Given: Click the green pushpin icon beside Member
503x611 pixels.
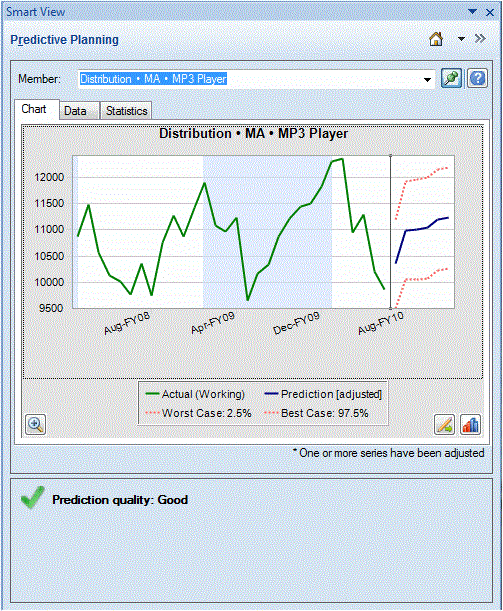Looking at the screenshot, I should (x=451, y=79).
